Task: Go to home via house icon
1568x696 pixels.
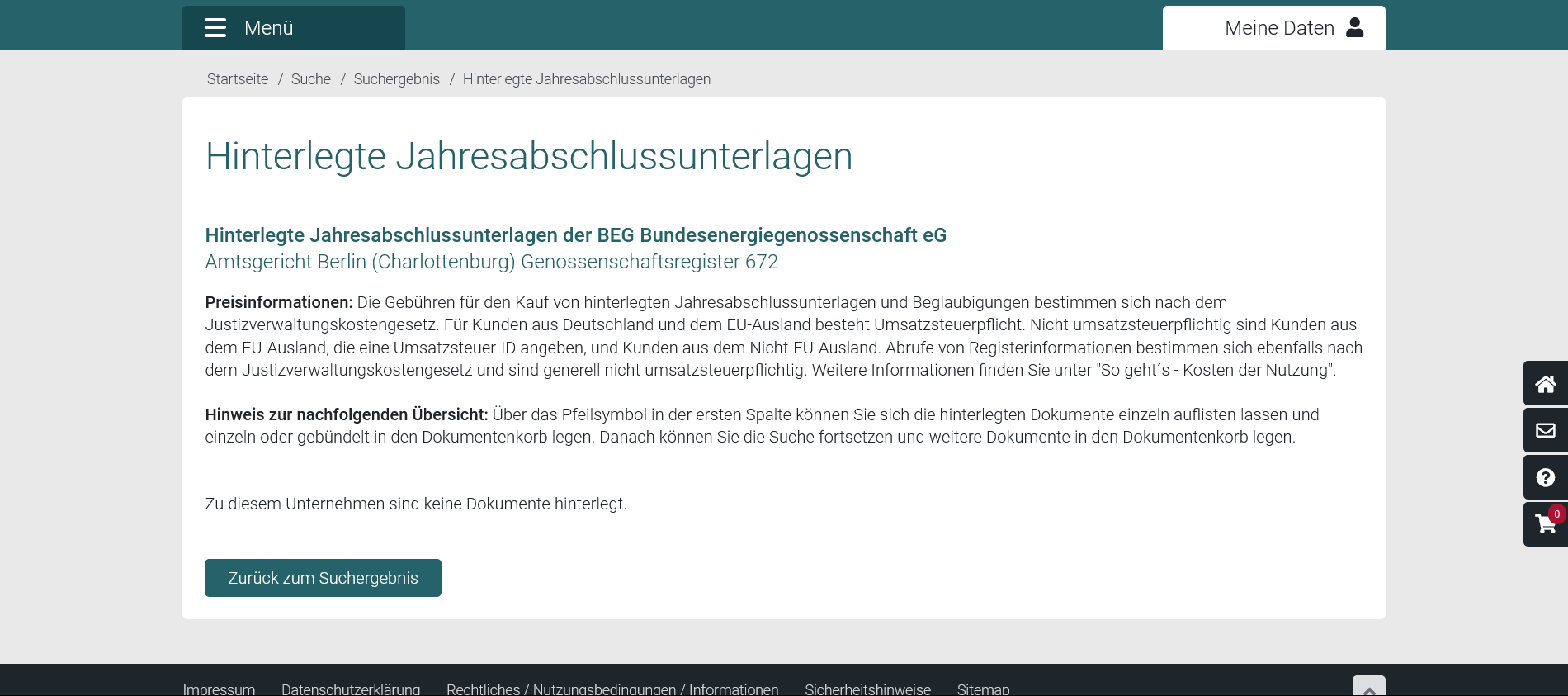Action: pyautogui.click(x=1545, y=384)
